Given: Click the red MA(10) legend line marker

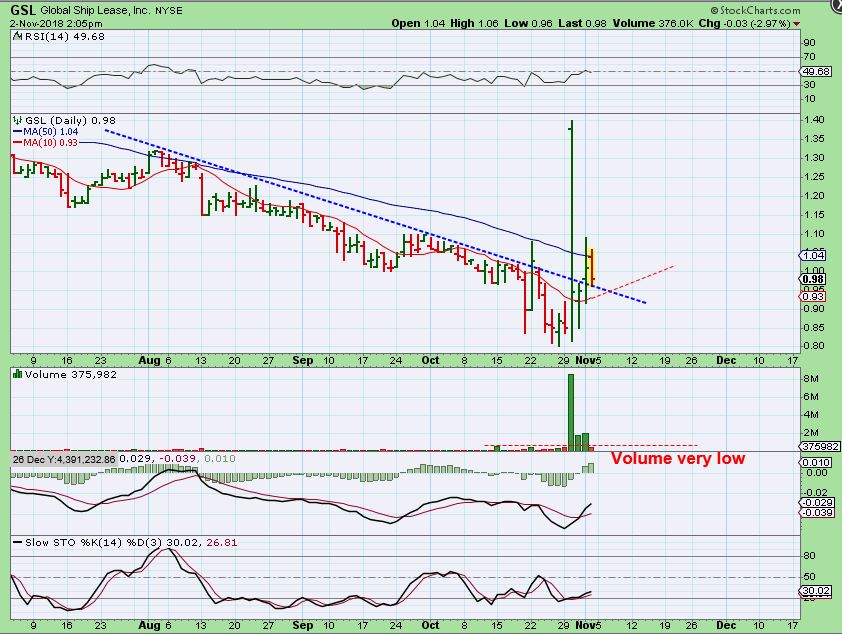Looking at the screenshot, I should tap(17, 143).
